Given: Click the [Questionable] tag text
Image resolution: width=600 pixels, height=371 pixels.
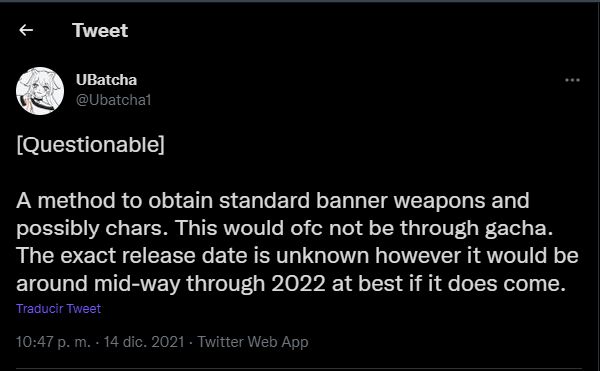Looking at the screenshot, I should 90,145.
